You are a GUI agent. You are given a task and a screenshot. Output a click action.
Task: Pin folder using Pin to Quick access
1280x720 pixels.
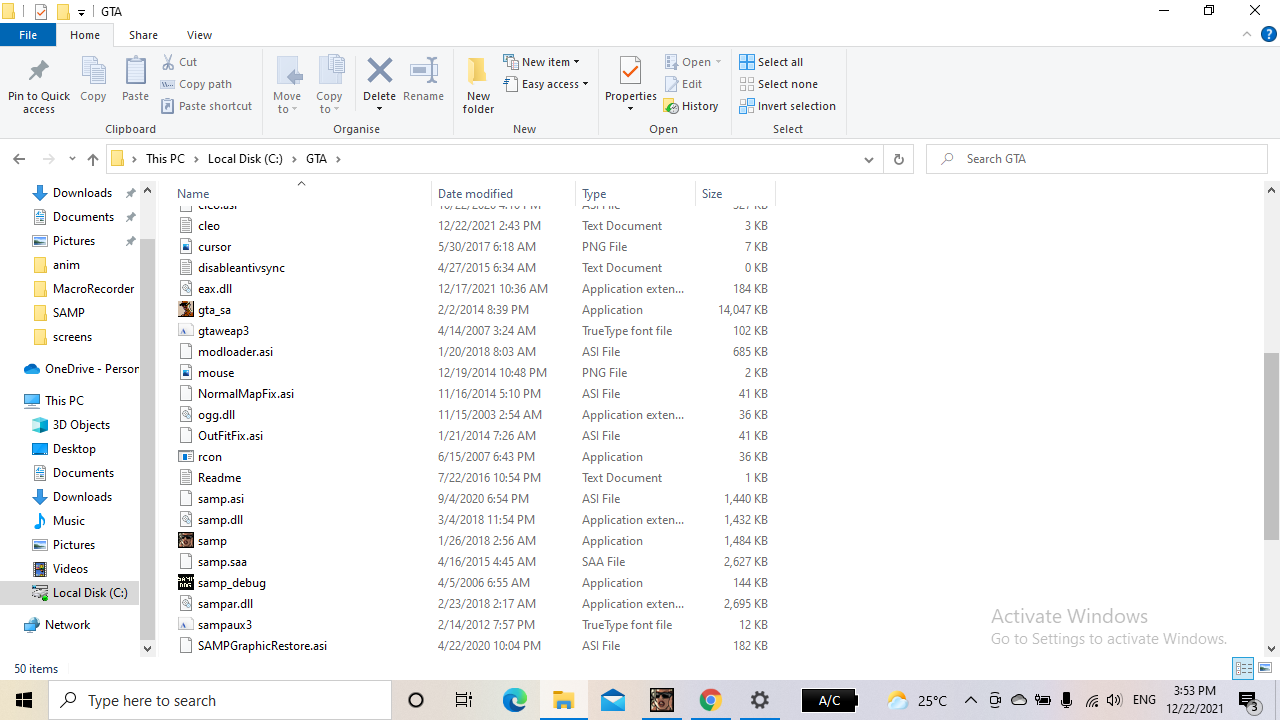(x=39, y=85)
